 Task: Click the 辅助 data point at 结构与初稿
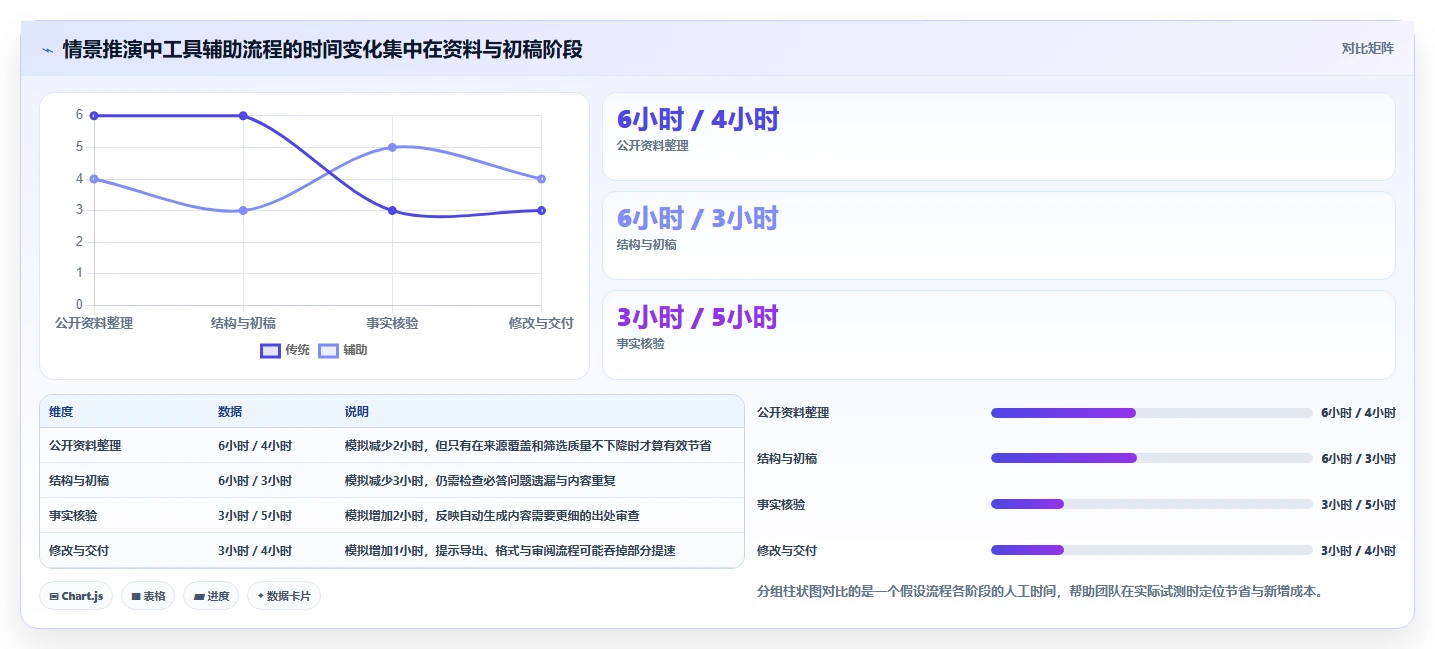[x=243, y=211]
